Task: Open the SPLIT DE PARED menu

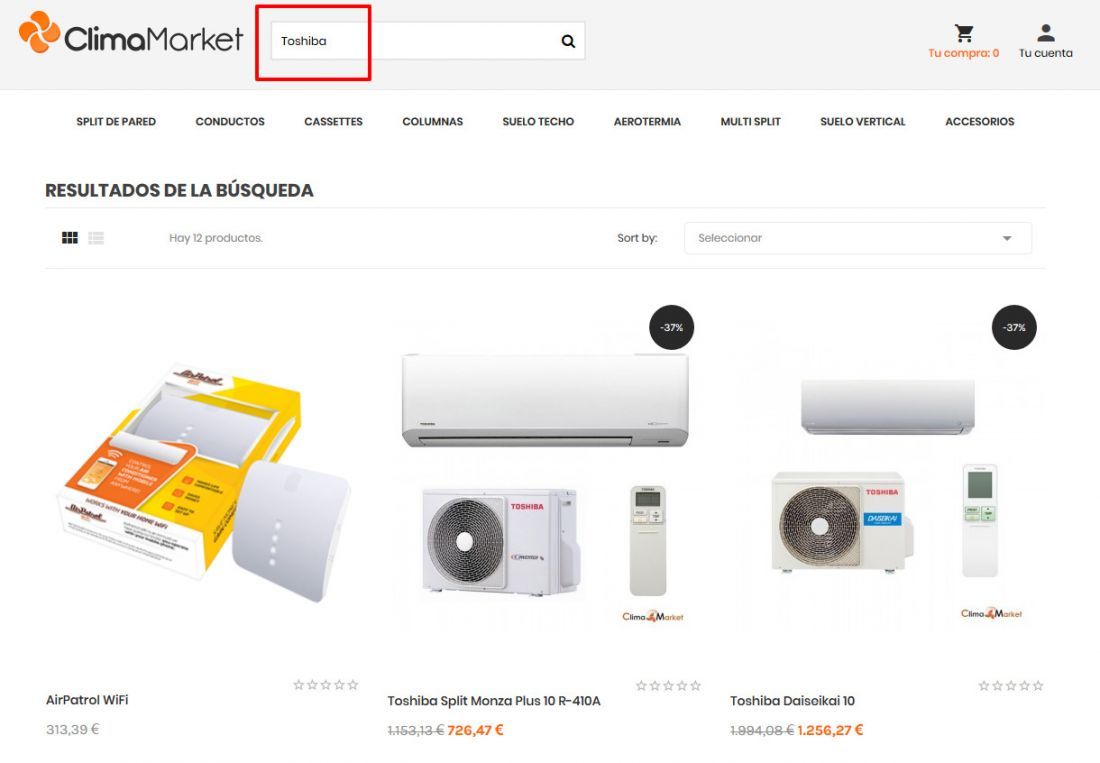Action: [116, 121]
